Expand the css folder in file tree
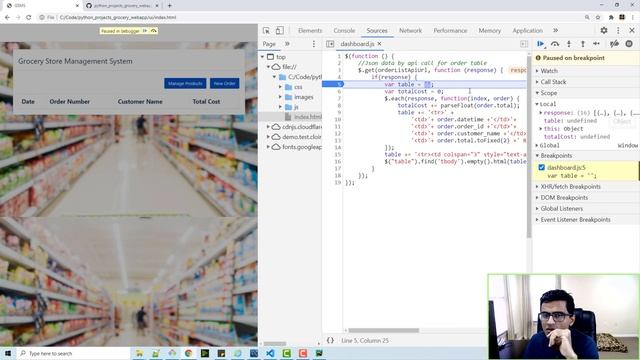Screen dimensions: 640x360 [280, 87]
